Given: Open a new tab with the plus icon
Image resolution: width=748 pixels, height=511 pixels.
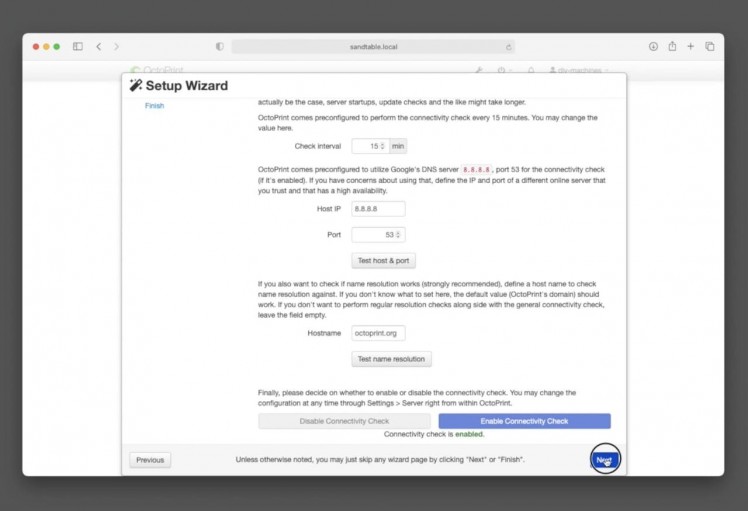Looking at the screenshot, I should [690, 46].
